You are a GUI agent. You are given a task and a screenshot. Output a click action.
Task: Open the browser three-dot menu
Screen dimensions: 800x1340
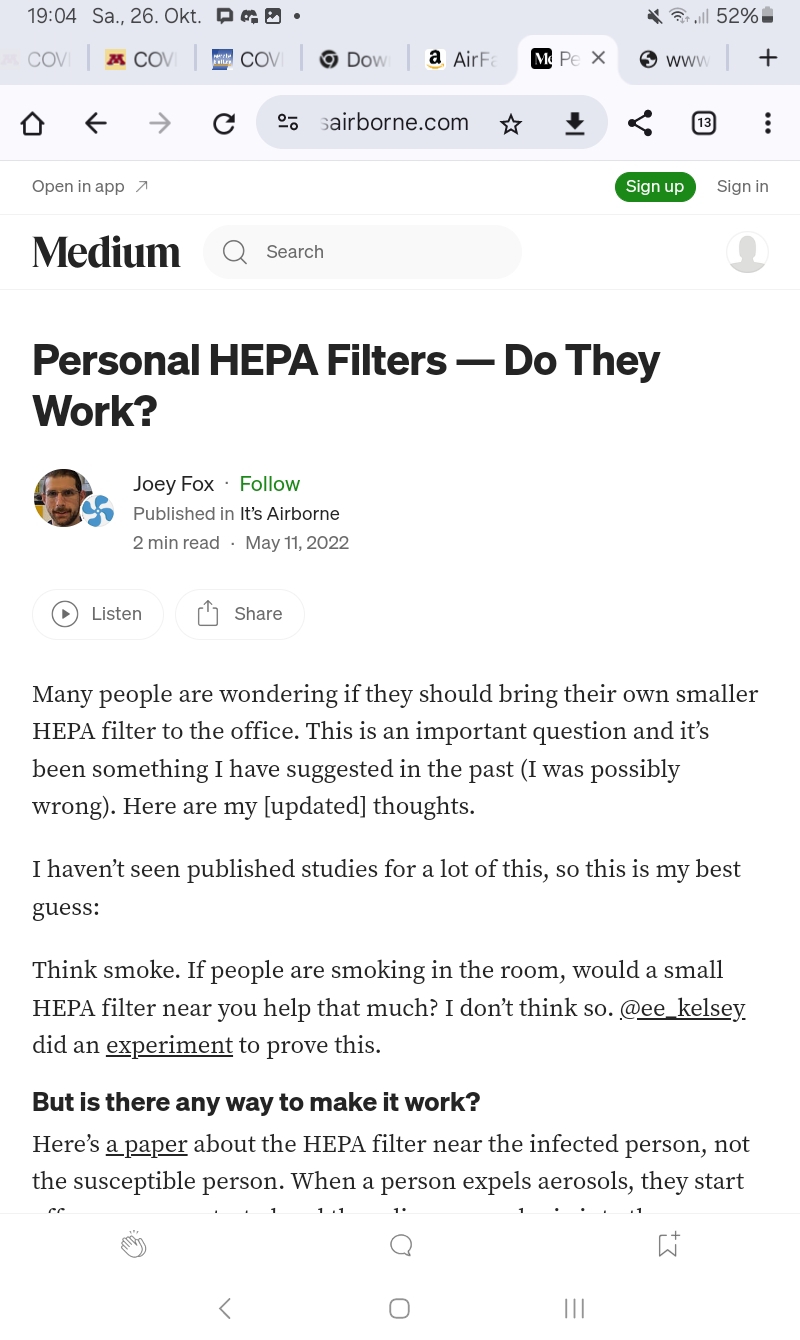[x=767, y=123]
